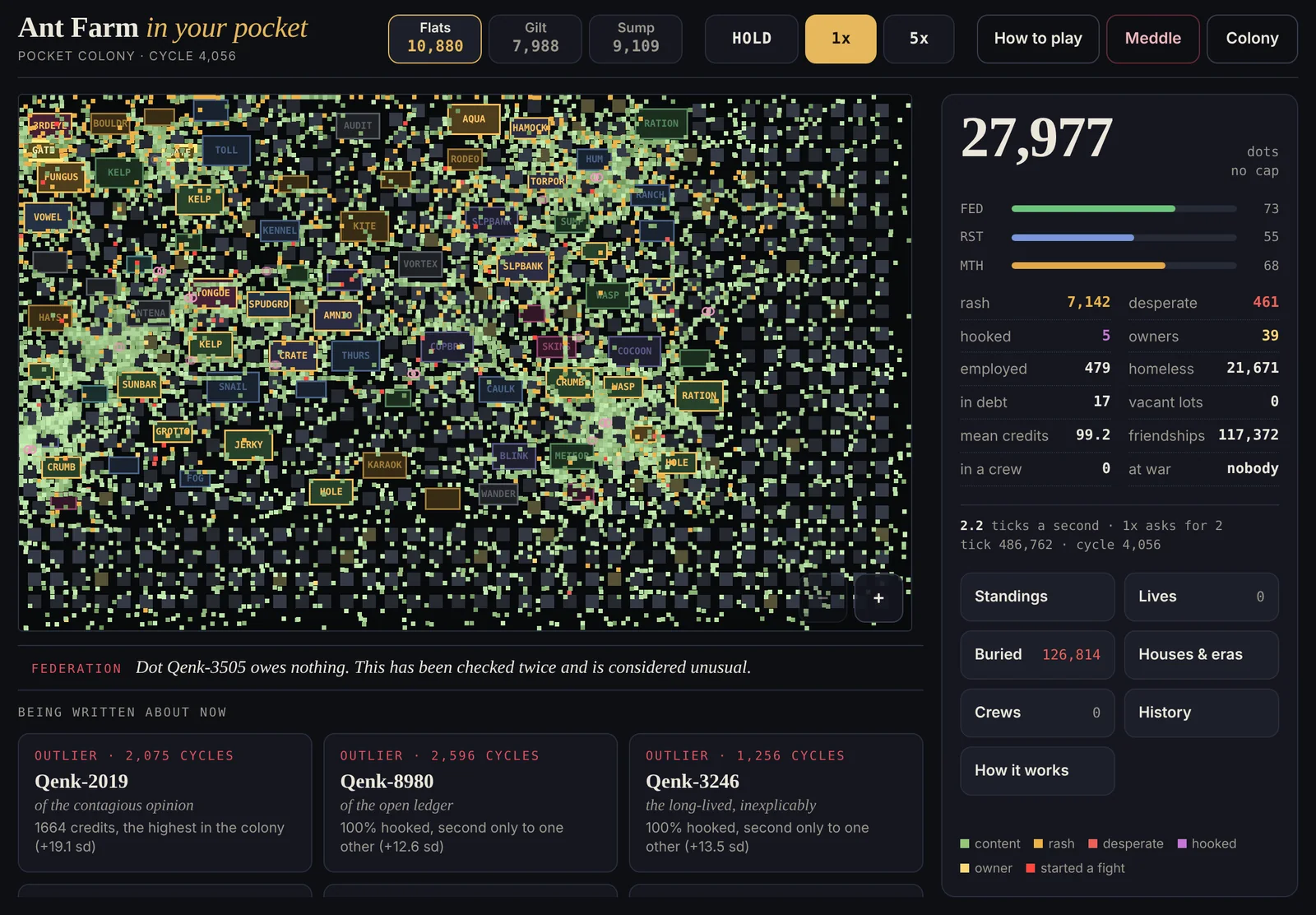Select the AQUA building on map
Viewport: 1316px width, 915px height.
click(x=474, y=119)
